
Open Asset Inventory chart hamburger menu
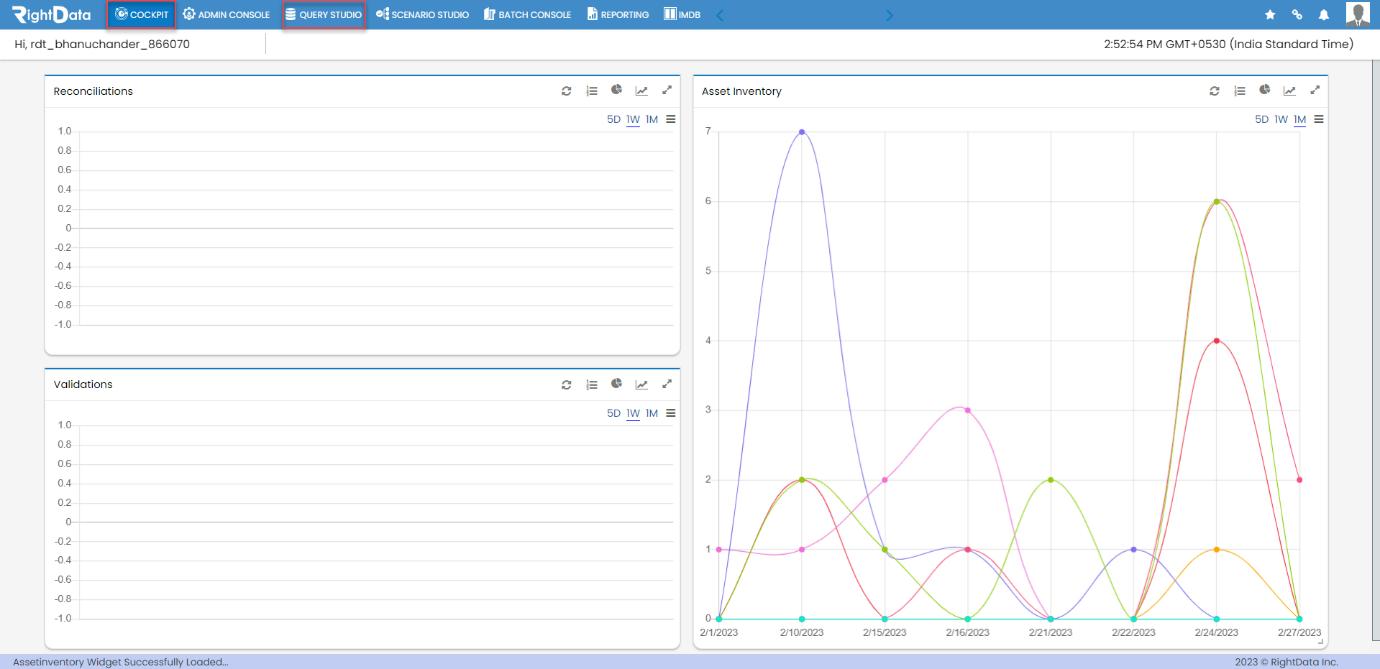1319,119
